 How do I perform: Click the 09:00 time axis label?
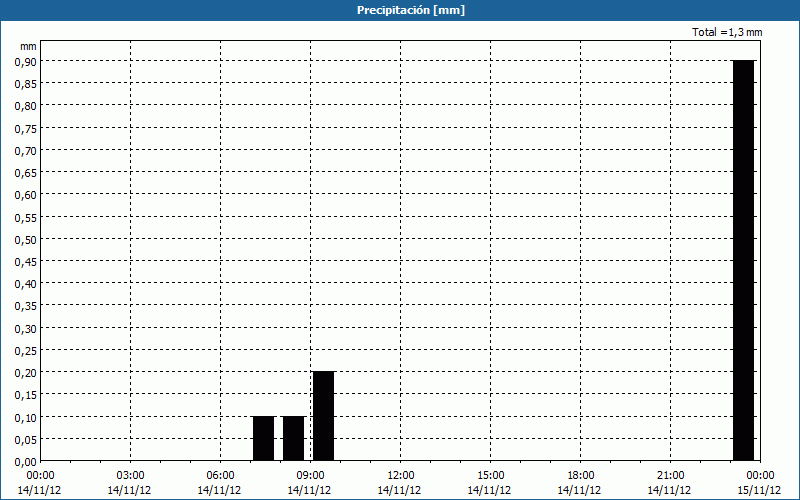[310, 475]
